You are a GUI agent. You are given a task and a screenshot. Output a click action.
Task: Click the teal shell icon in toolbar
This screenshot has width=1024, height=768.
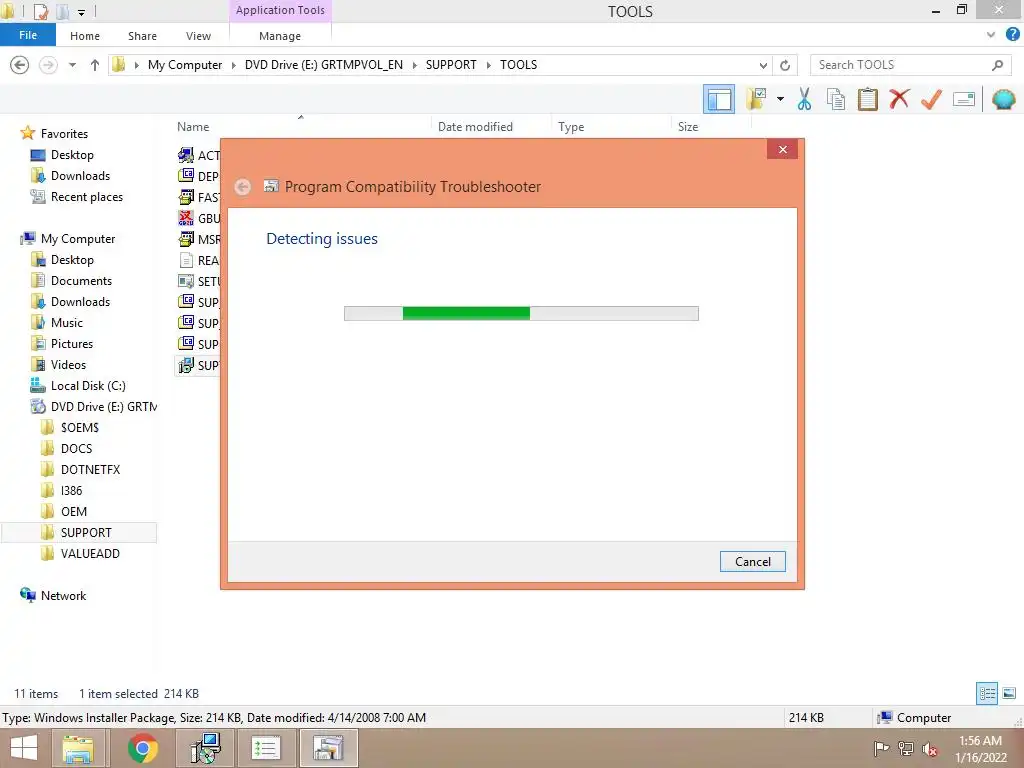tap(1003, 99)
